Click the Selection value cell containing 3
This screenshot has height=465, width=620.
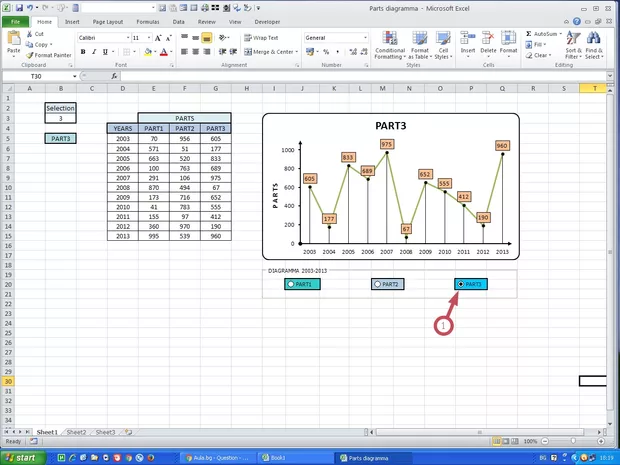pos(60,118)
